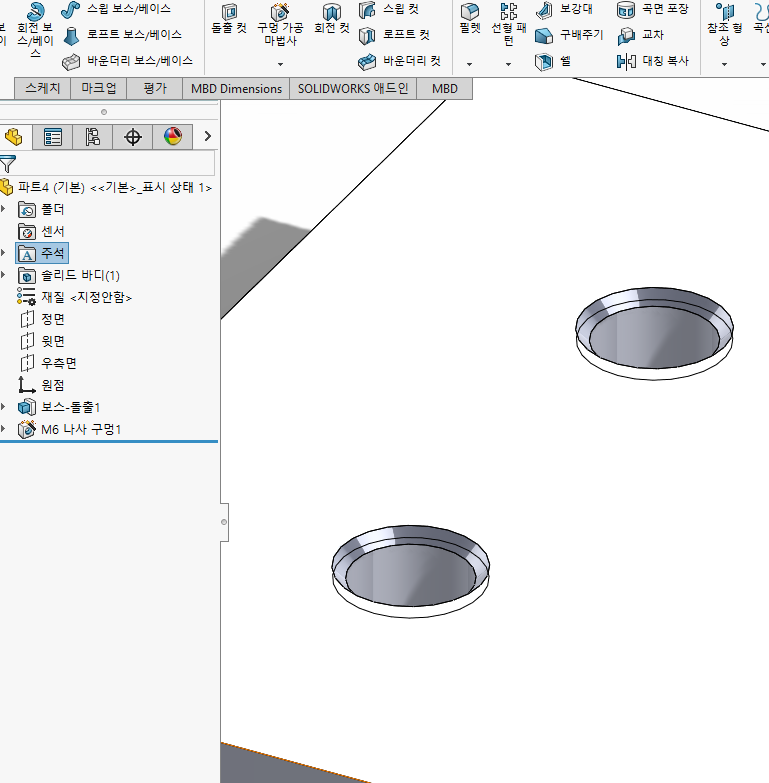Click the filter input field in tree
The width and height of the screenshot is (769, 783).
116,163
